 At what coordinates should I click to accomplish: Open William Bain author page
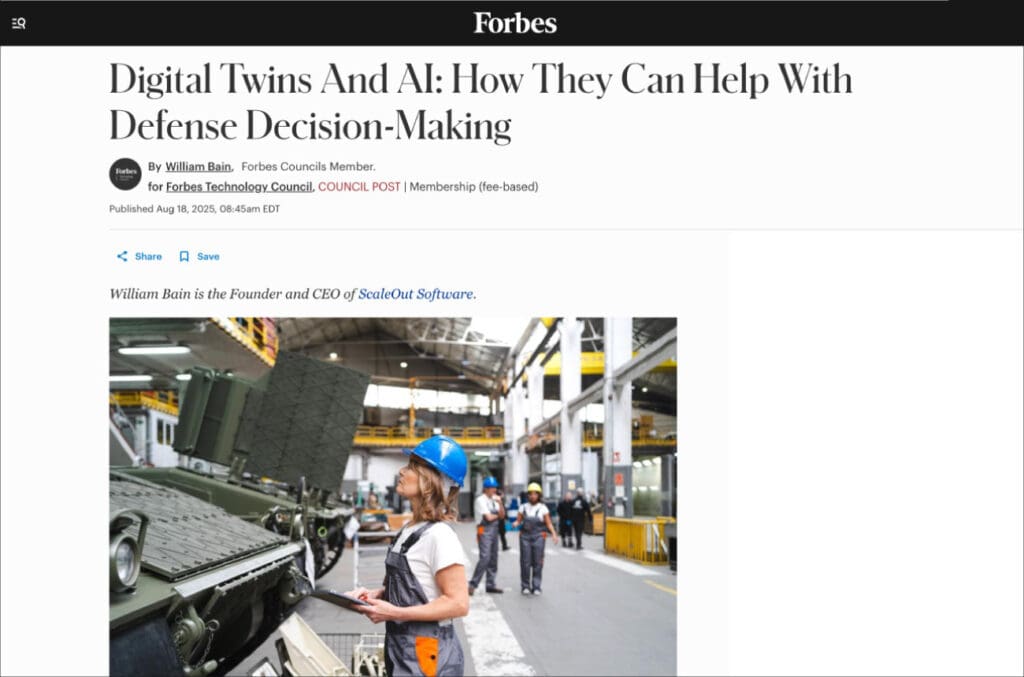pos(198,166)
